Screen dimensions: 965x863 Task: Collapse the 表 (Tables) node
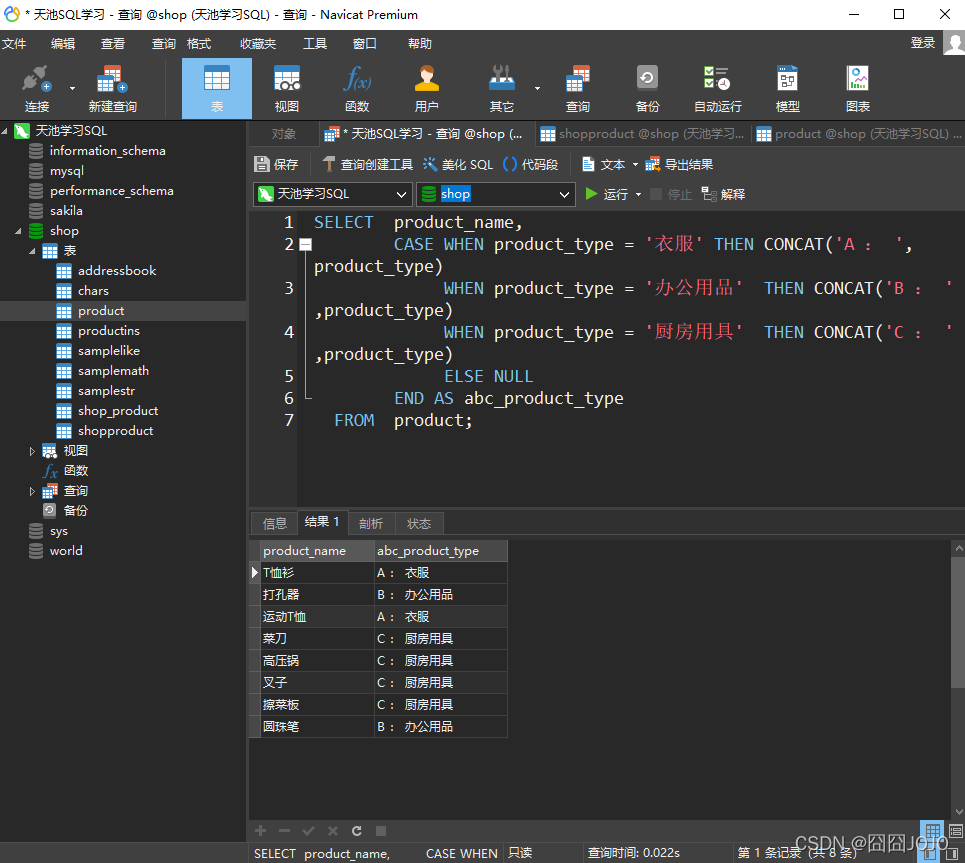33,251
